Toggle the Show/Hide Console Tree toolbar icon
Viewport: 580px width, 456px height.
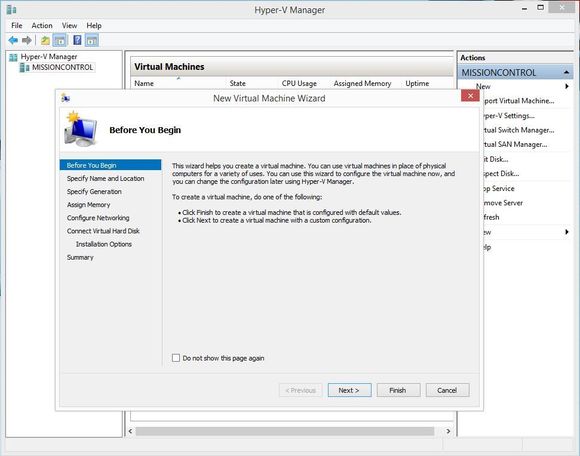pos(60,40)
